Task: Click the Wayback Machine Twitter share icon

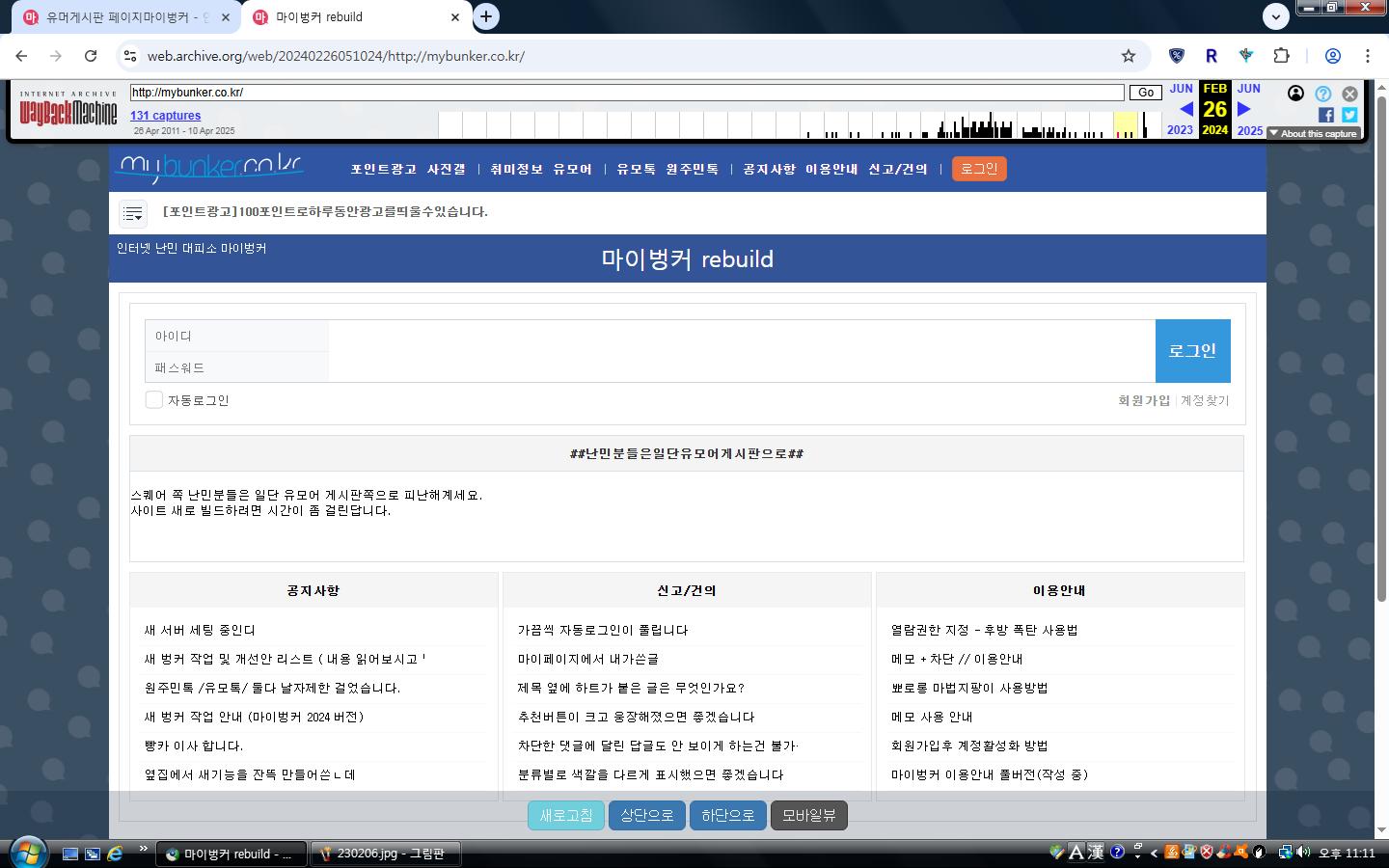Action: pyautogui.click(x=1349, y=116)
